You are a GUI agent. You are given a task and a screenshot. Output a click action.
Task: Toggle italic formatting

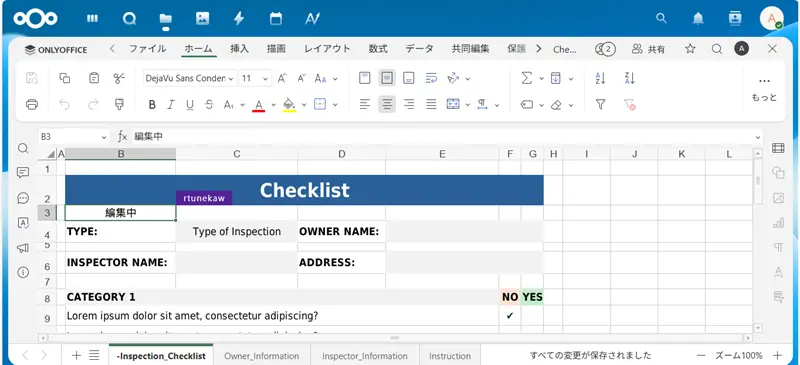tap(171, 105)
